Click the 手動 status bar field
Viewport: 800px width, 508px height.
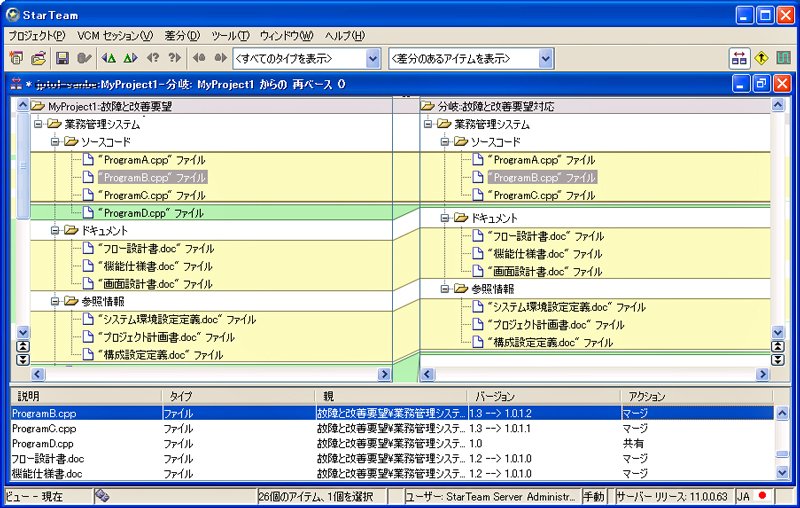[594, 496]
